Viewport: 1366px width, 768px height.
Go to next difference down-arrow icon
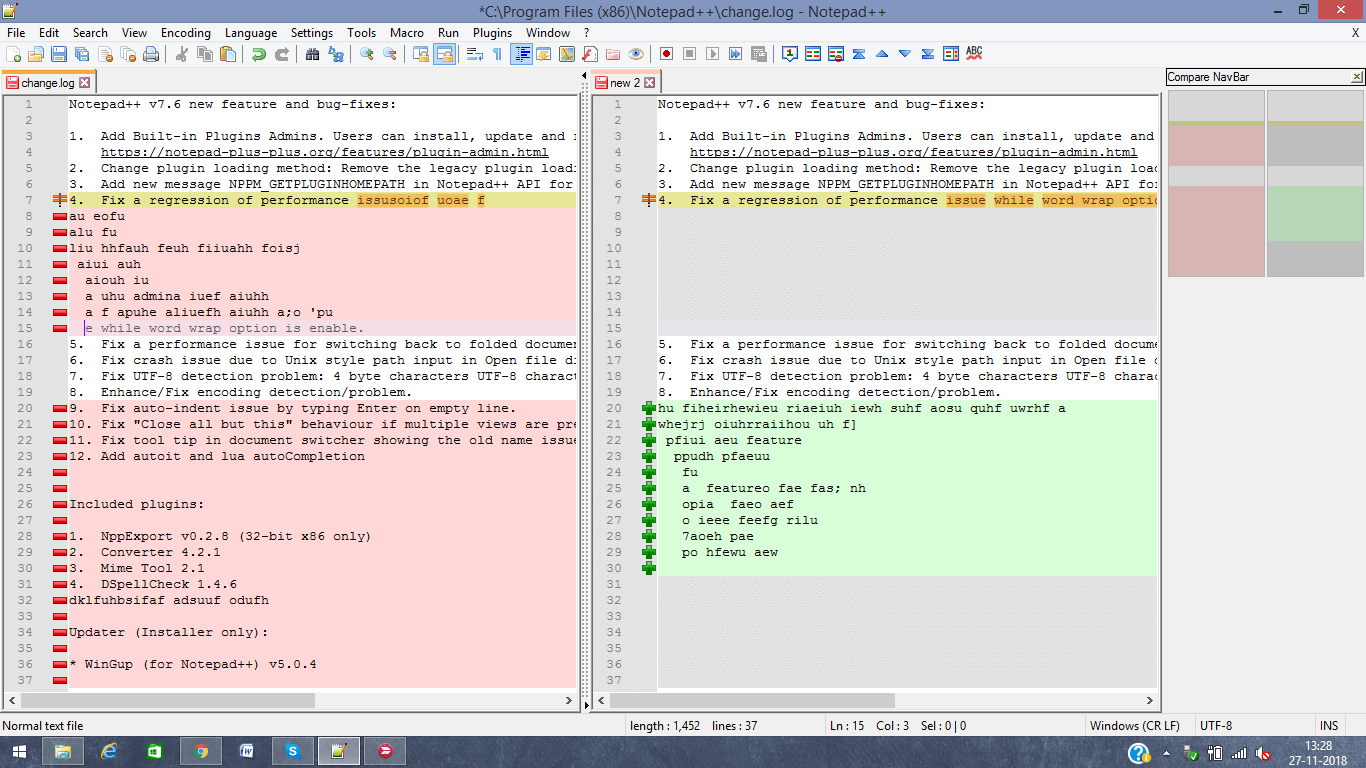(905, 54)
